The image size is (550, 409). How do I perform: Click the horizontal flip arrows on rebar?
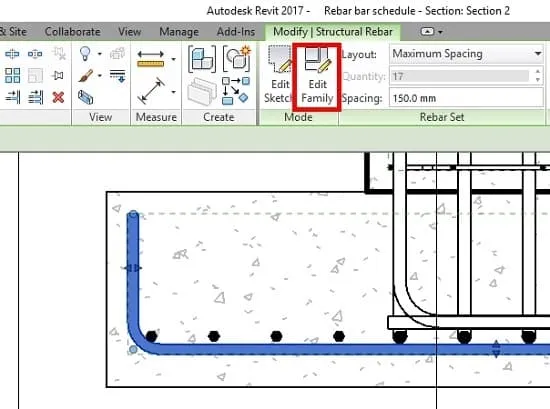pyautogui.click(x=133, y=268)
